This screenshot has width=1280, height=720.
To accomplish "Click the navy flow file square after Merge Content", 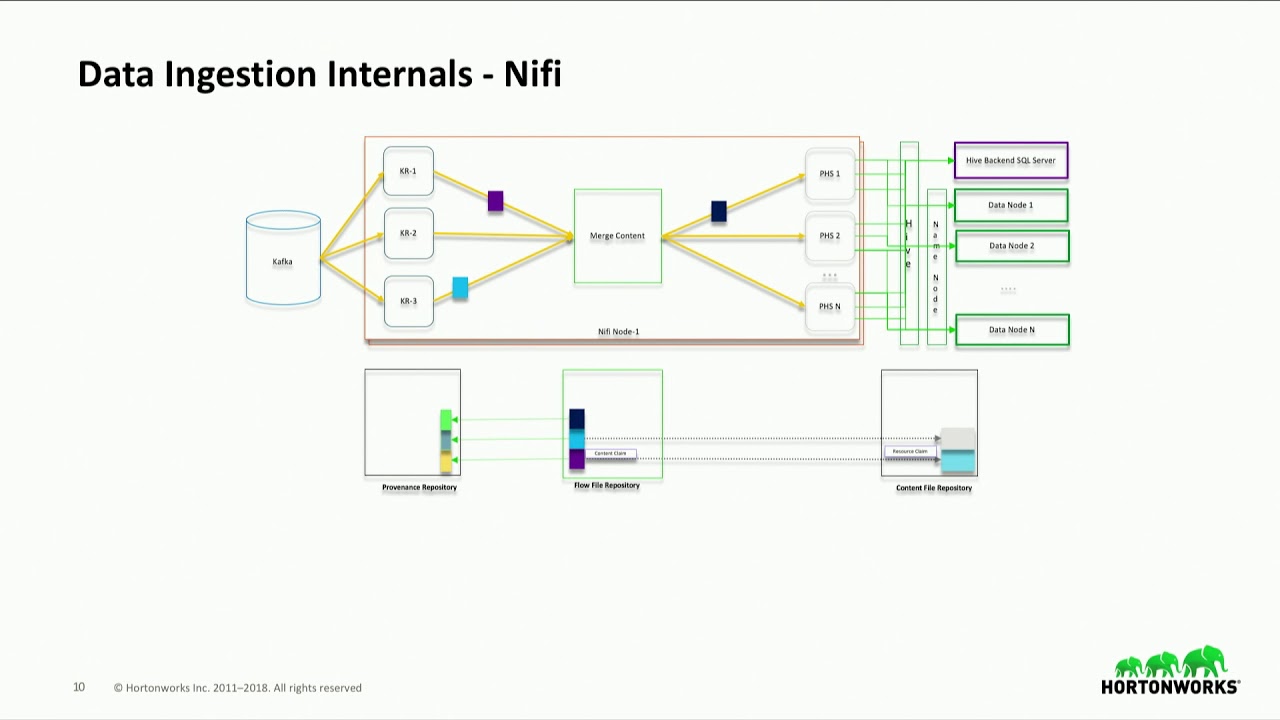I will [718, 211].
